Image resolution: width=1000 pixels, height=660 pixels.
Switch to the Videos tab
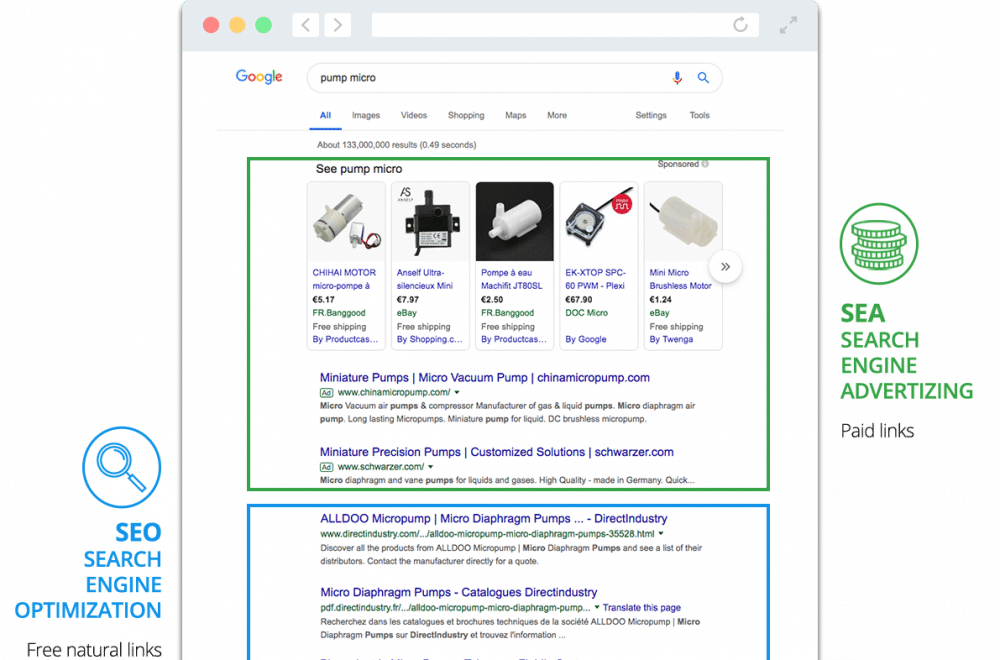(414, 115)
